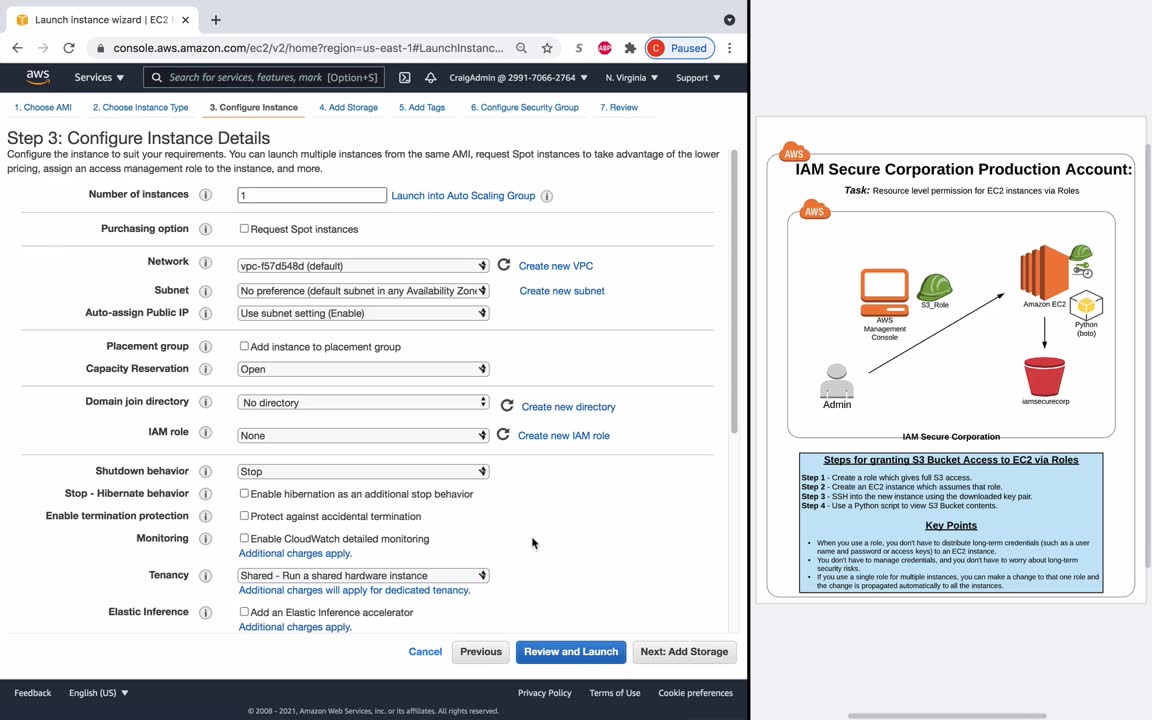
Task: Click the browser forward arrow
Action: point(43,48)
